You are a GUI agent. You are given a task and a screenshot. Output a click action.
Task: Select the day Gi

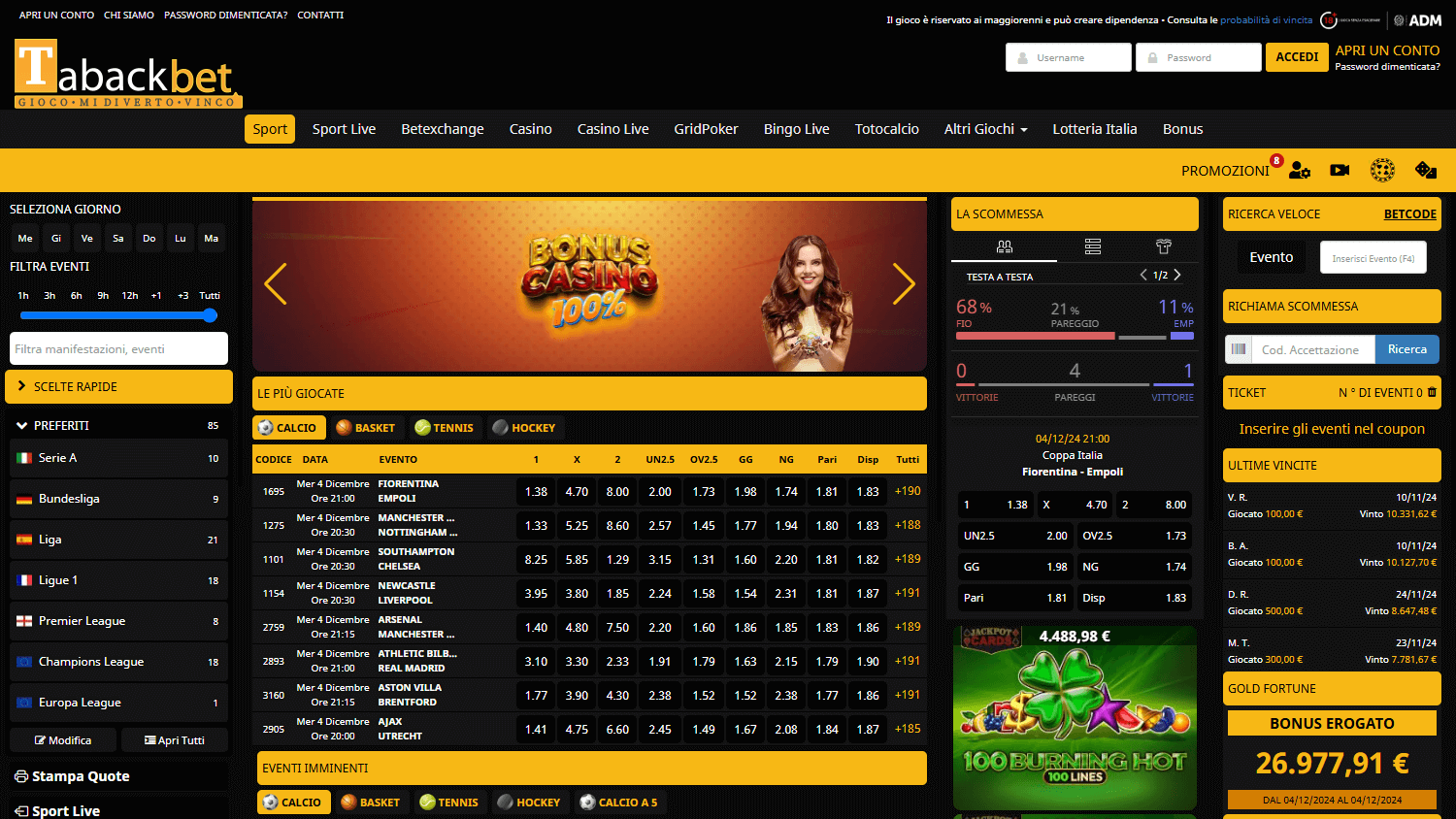coord(56,238)
